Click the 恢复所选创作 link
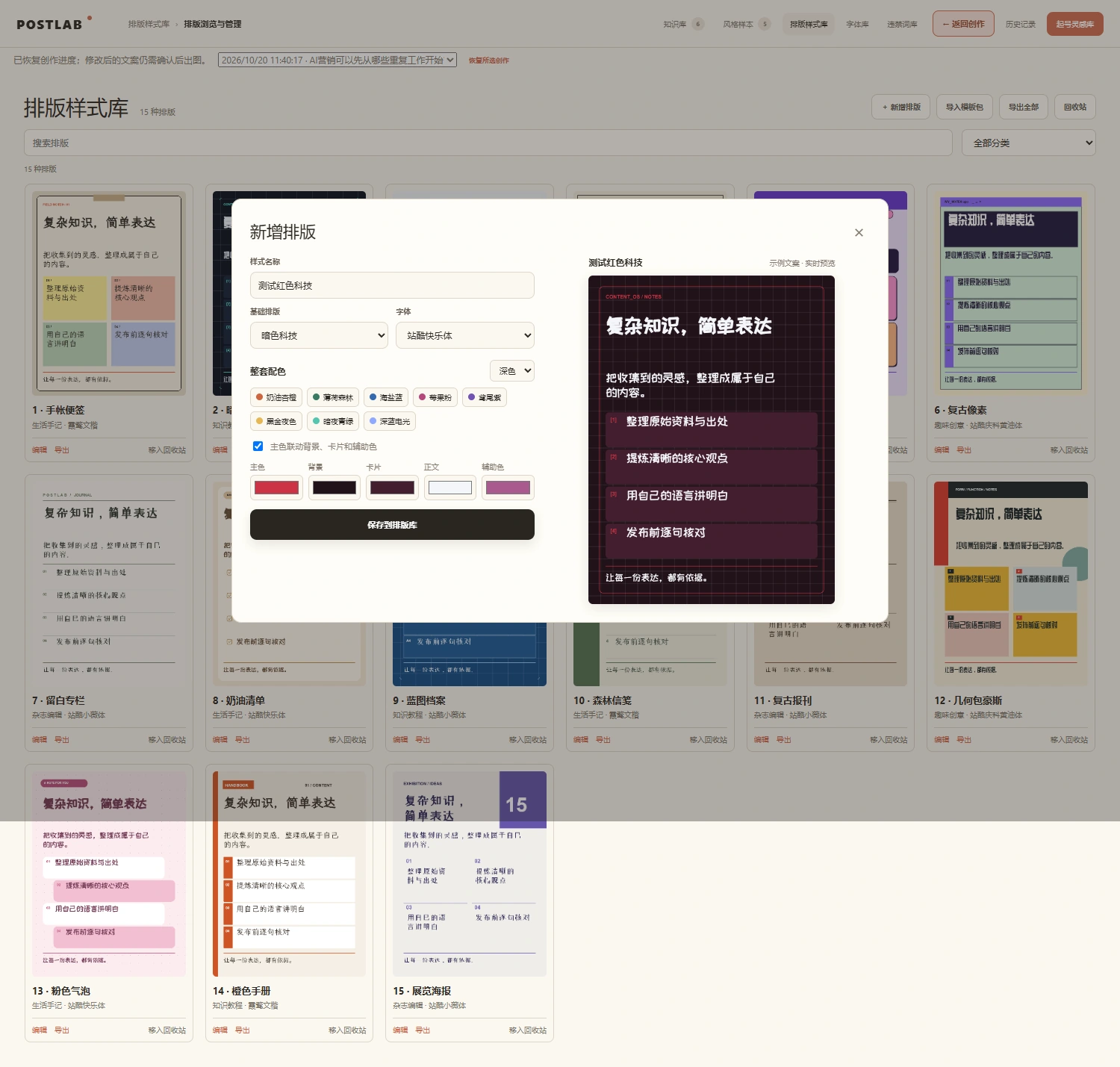 pos(488,60)
